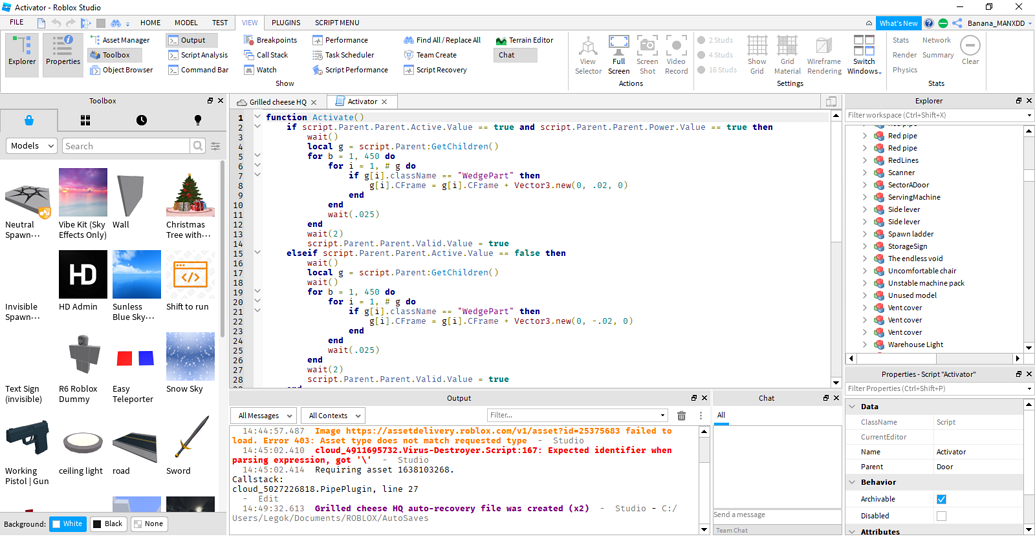
Task: Toggle the Archivable checkbox
Action: click(x=941, y=499)
